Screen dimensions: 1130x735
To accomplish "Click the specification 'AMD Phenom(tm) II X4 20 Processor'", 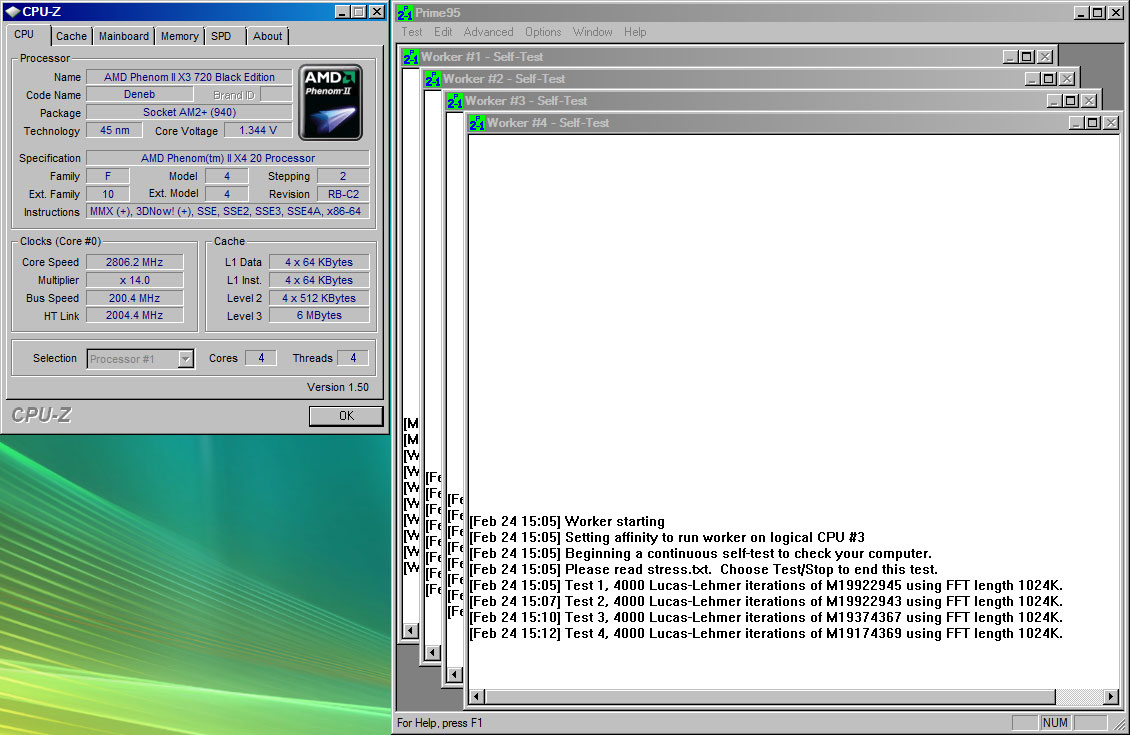I will coord(228,158).
